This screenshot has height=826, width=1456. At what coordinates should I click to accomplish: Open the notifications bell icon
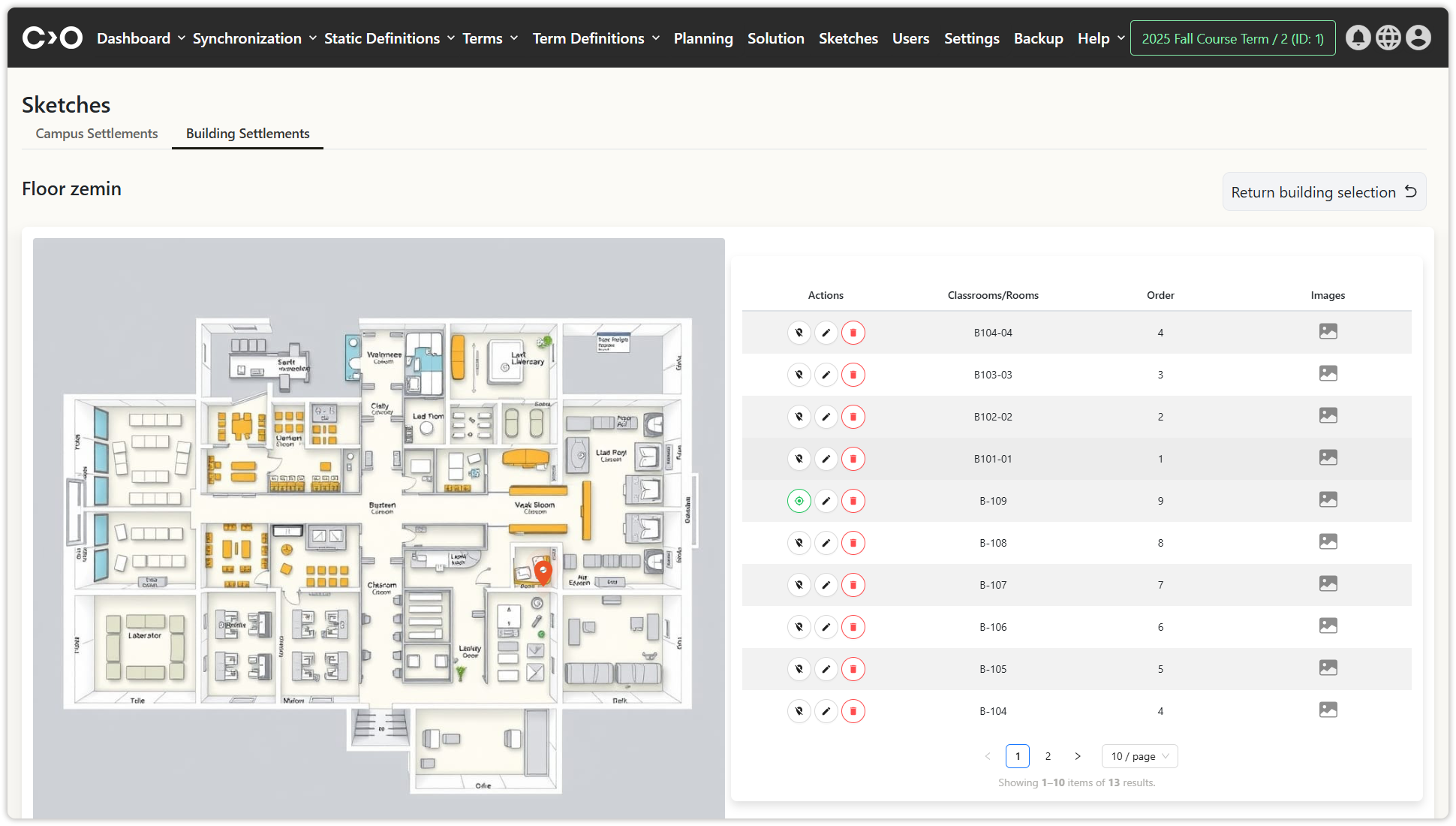pyautogui.click(x=1358, y=38)
